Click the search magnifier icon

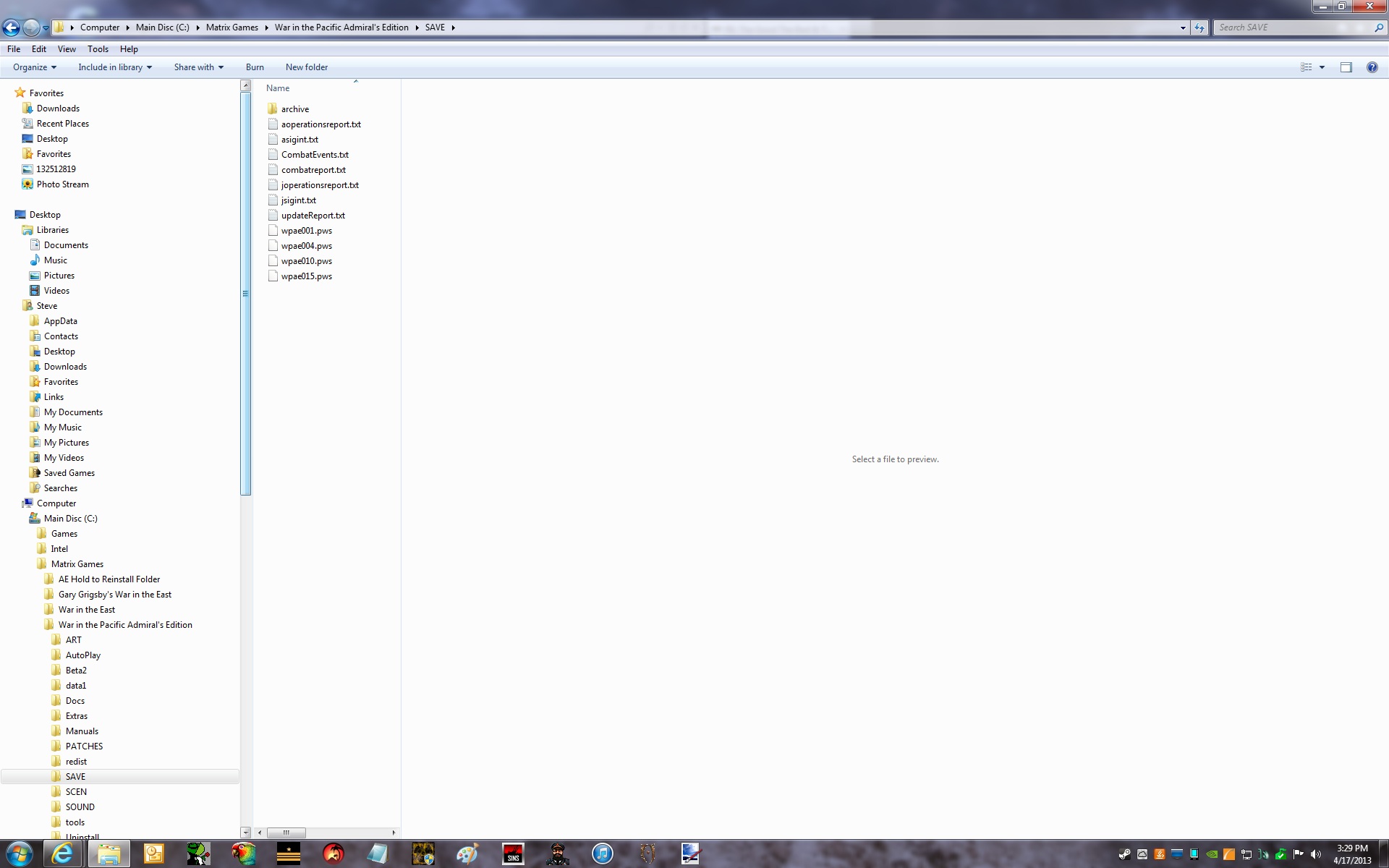coord(1378,27)
